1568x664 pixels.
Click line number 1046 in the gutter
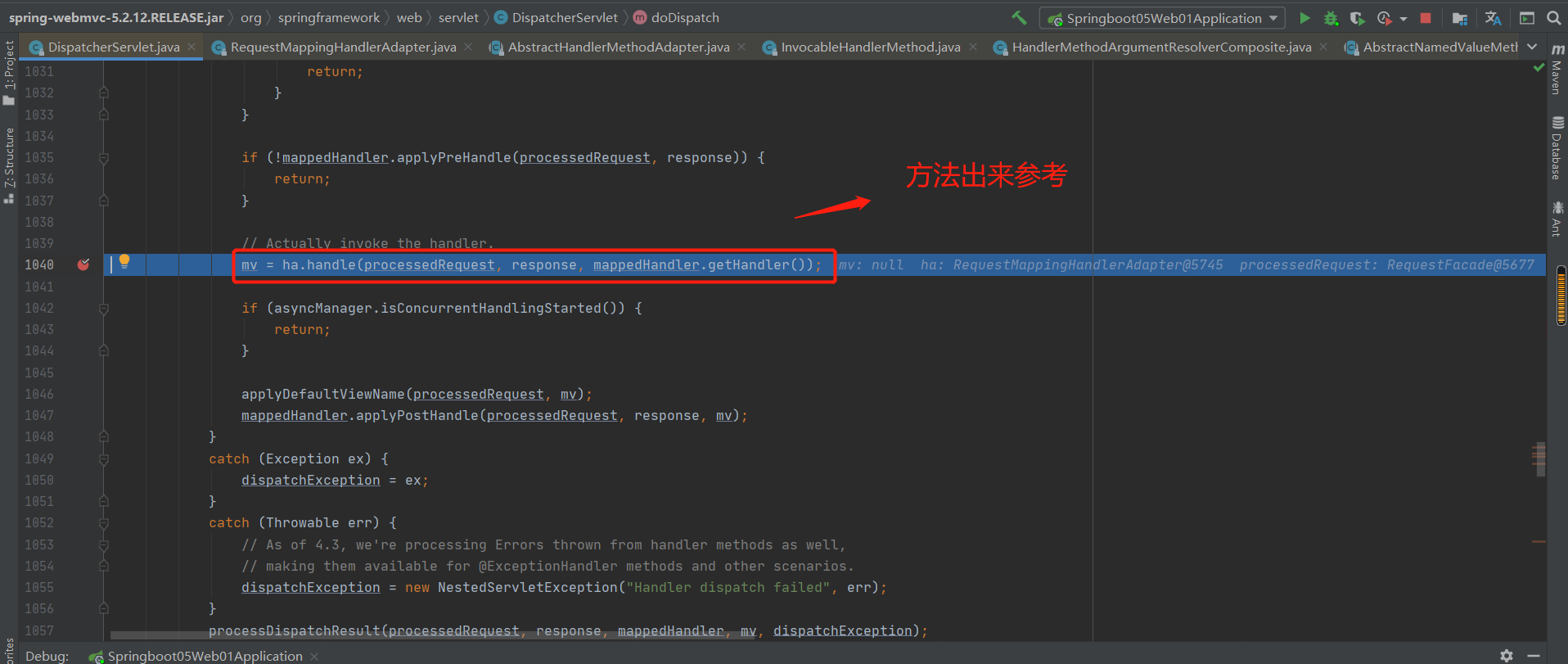[x=39, y=394]
